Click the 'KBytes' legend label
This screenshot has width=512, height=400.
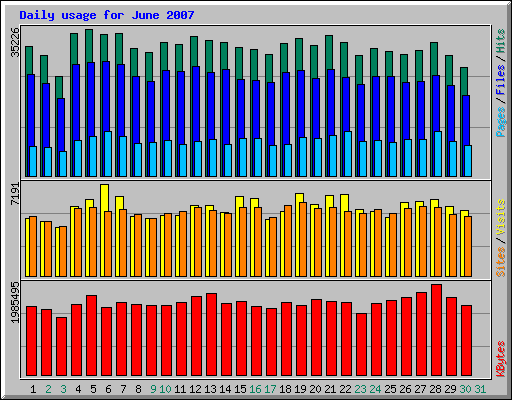(501, 359)
